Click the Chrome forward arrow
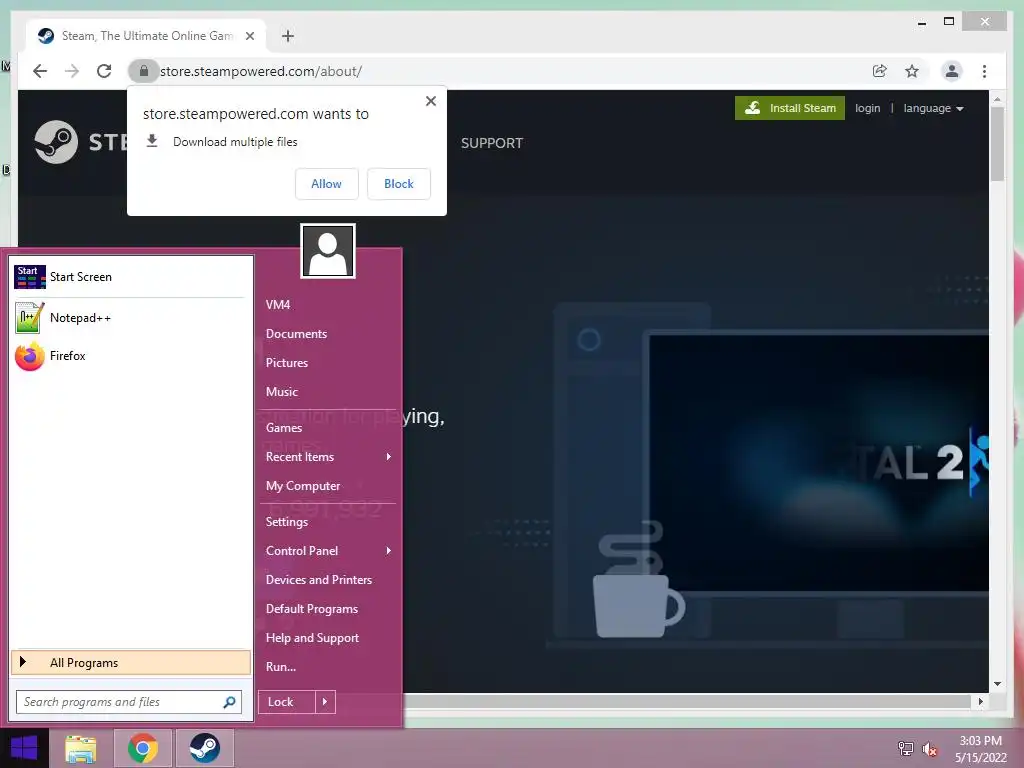Screen dimensions: 1024x768 pos(72,71)
